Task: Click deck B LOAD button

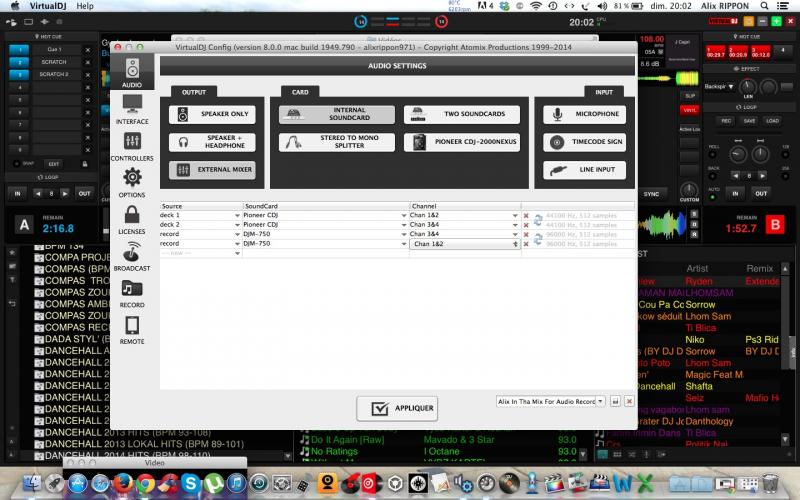Action: 772,121
